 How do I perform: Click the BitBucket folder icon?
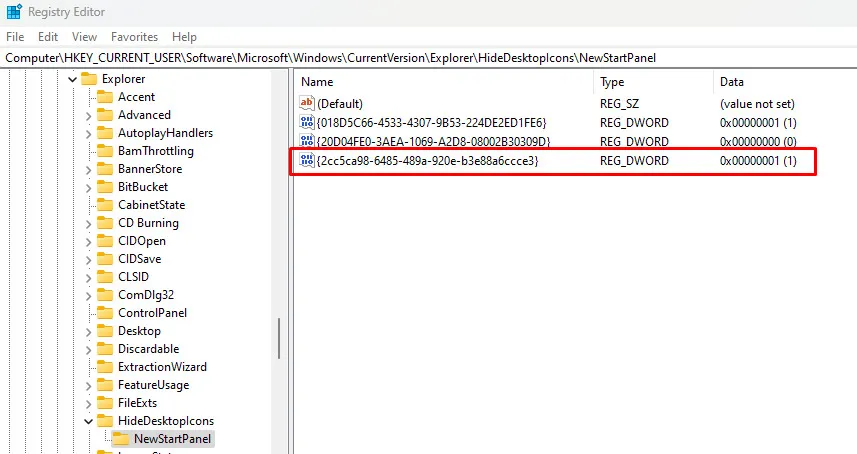point(105,187)
